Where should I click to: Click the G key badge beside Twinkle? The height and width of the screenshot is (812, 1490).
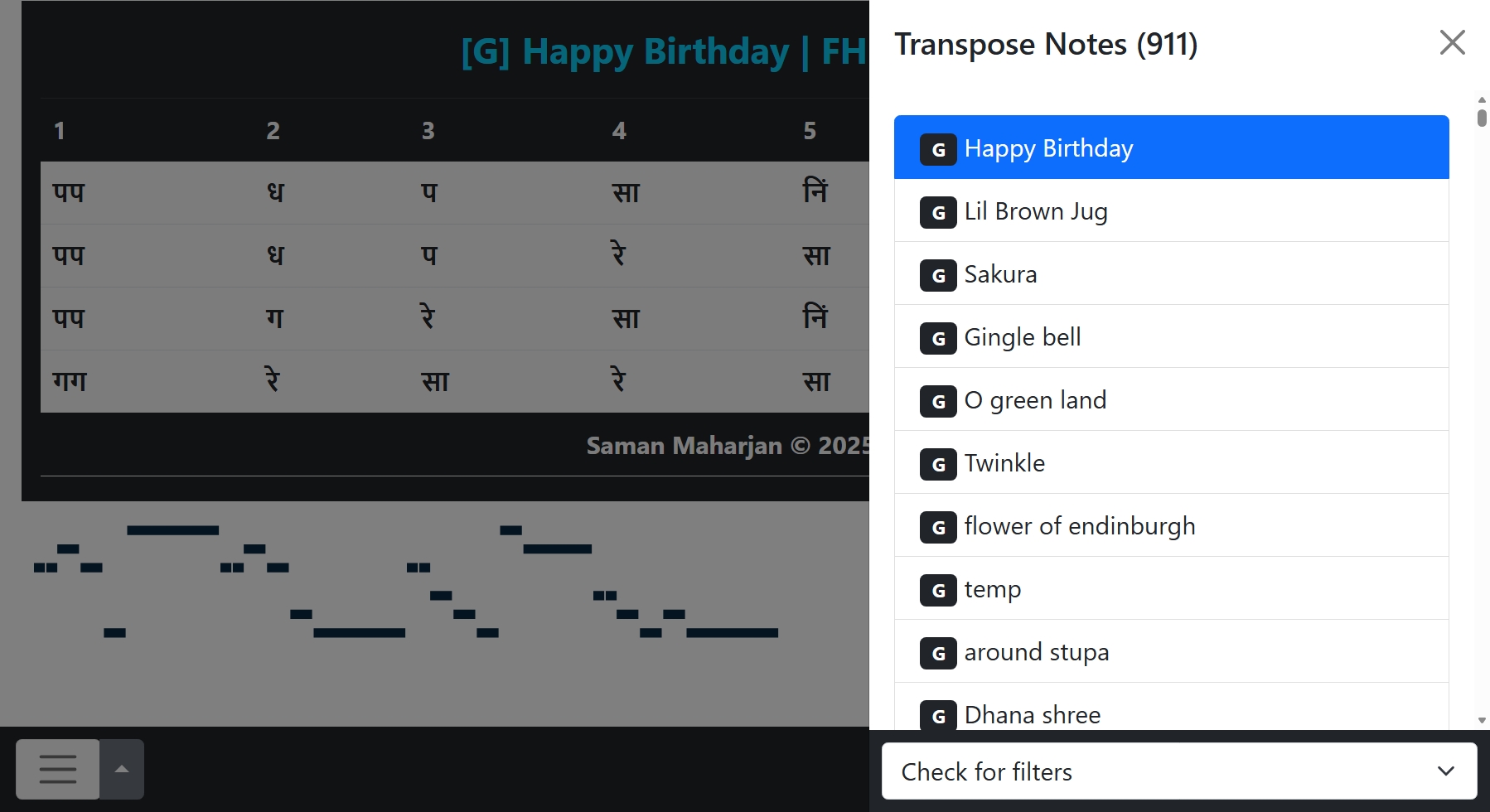point(938,464)
